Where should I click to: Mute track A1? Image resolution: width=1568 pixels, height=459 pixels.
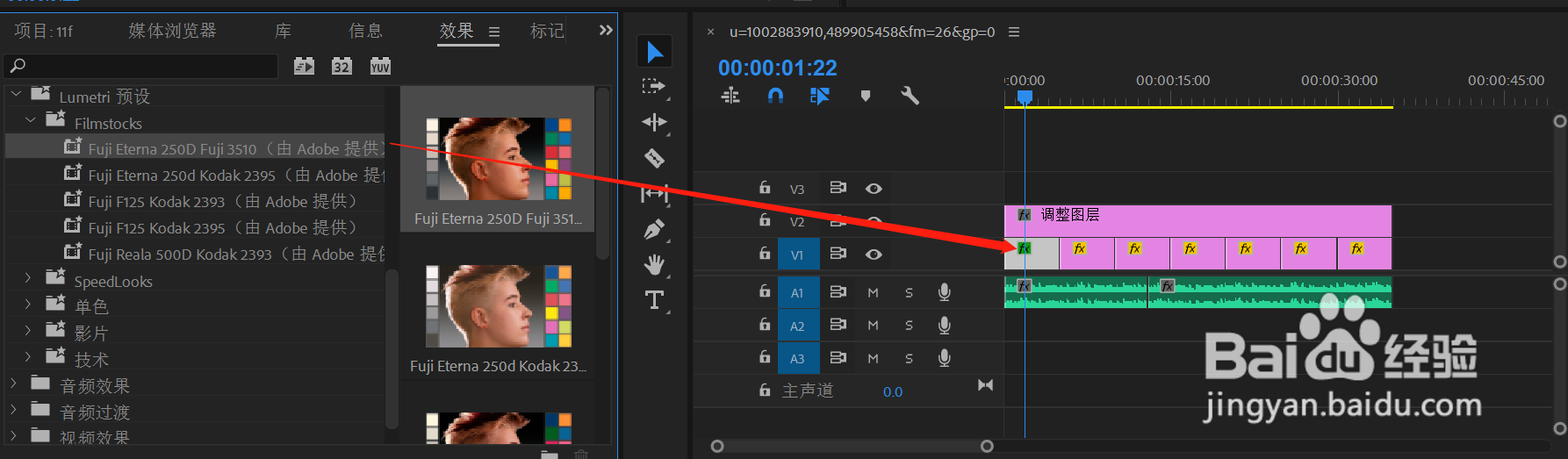[x=874, y=292]
